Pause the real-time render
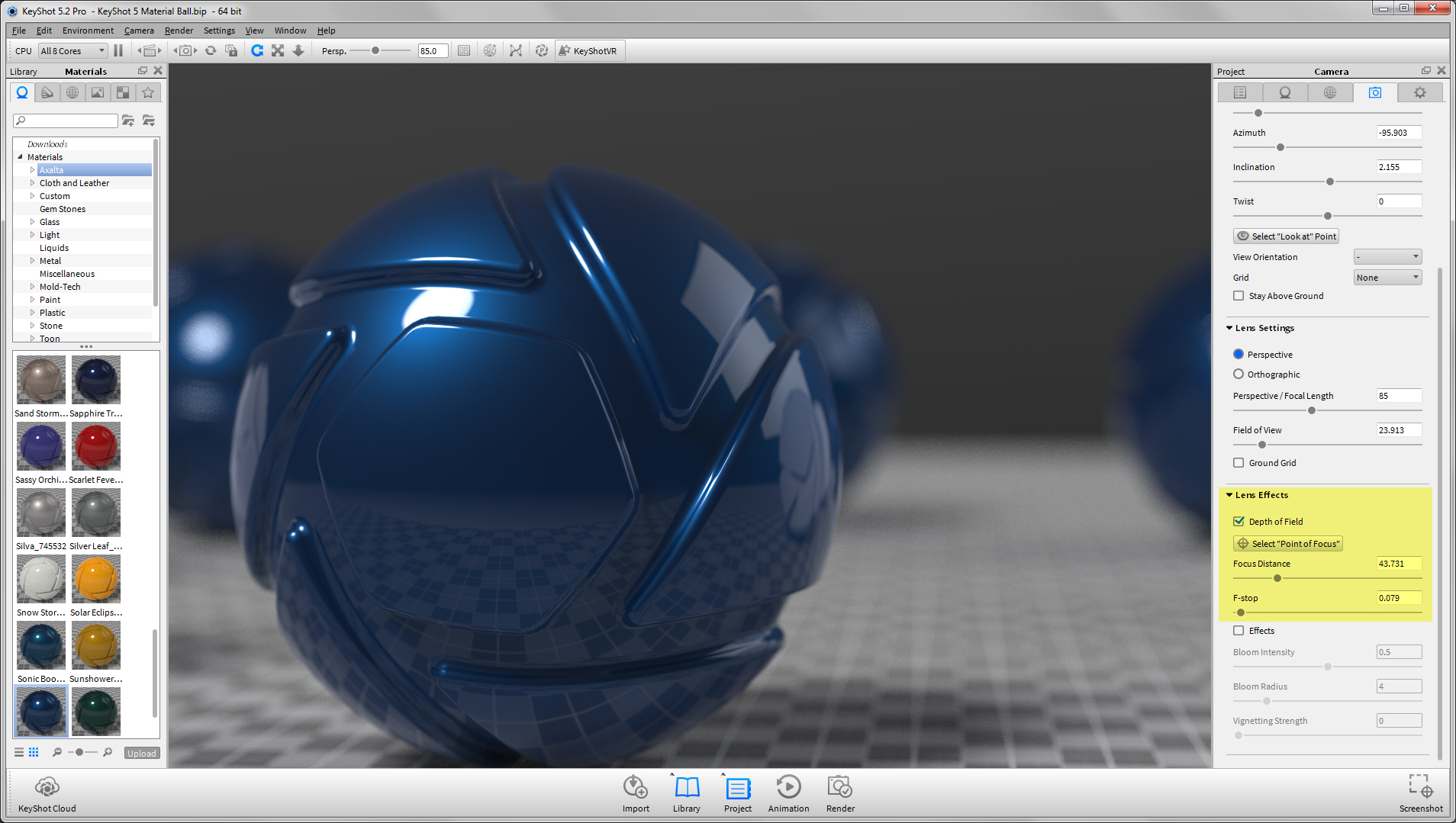Viewport: 1456px width, 823px height. [118, 51]
